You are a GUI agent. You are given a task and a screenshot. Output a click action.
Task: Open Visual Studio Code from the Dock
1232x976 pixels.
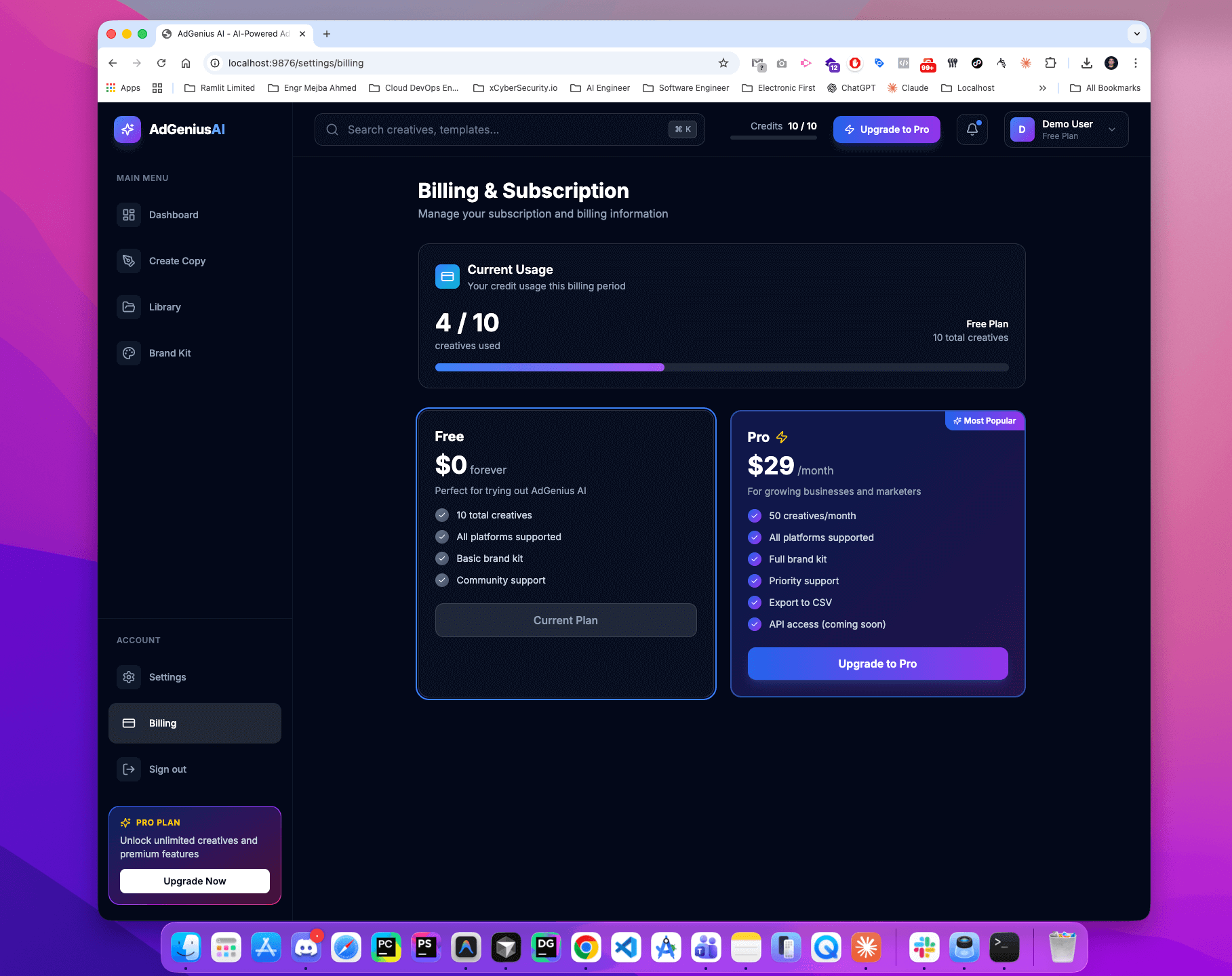click(x=626, y=947)
